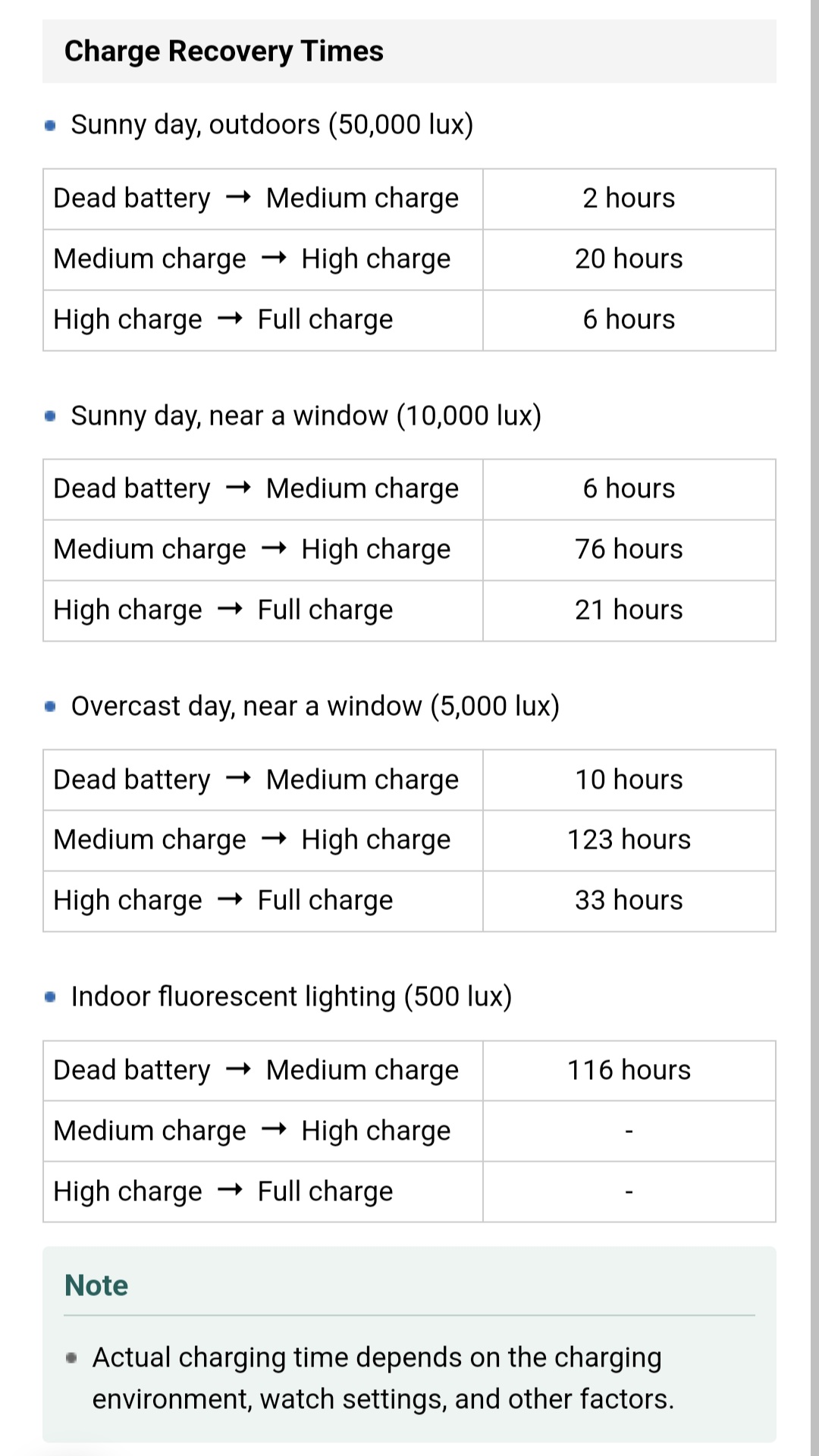Tap the 10 hours cell
Viewport: 819px width, 1456px height.
(x=629, y=780)
